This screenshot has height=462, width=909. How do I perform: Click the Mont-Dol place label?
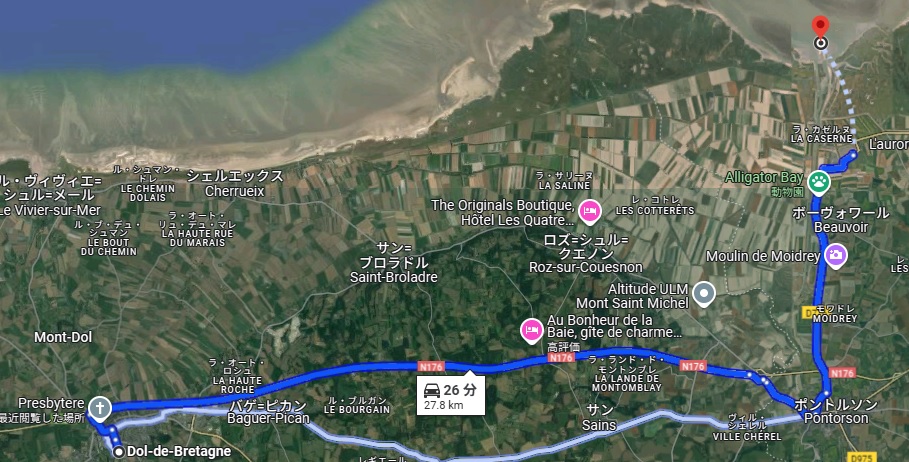[63, 337]
